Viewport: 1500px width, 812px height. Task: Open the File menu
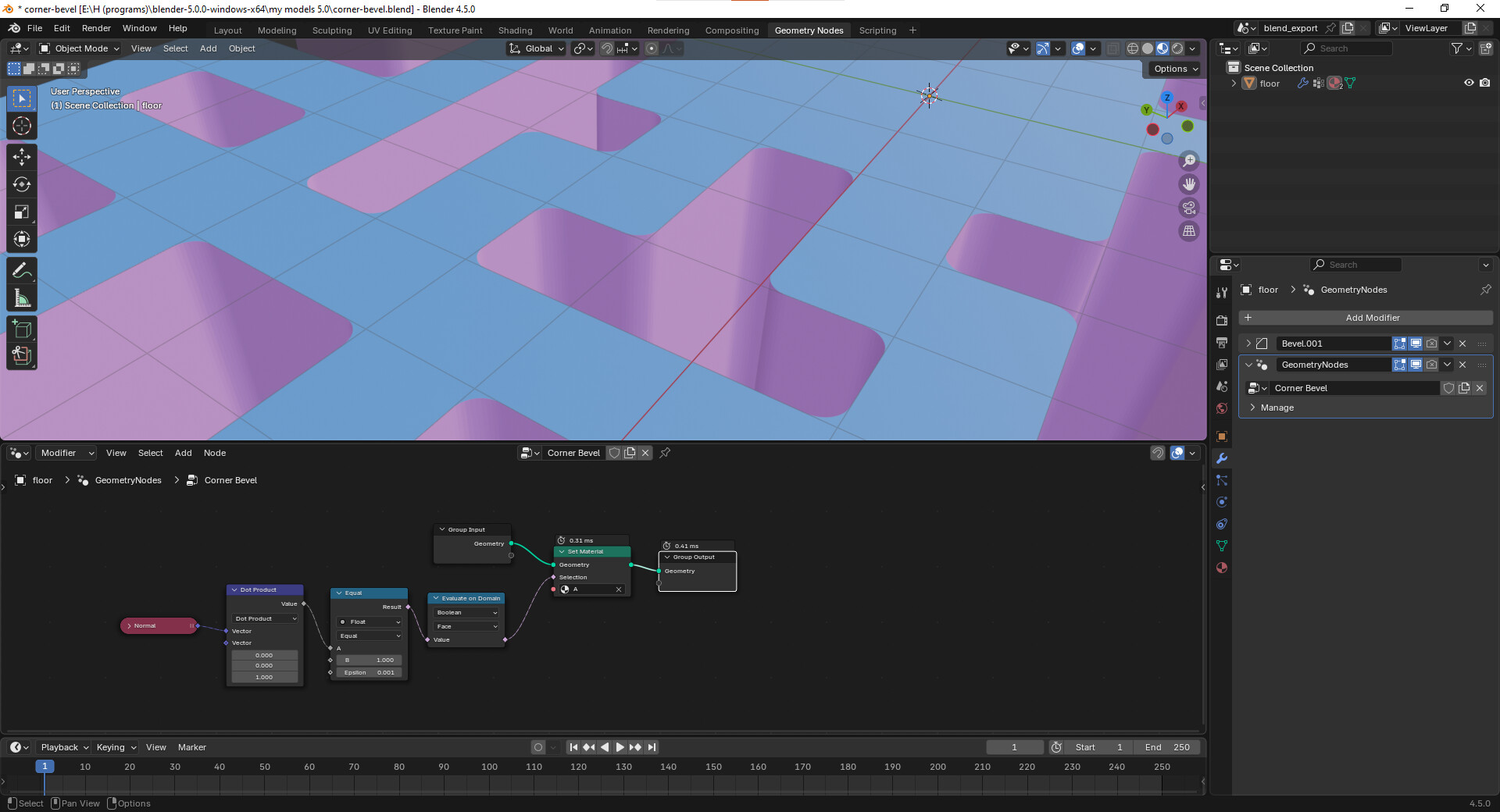[34, 28]
